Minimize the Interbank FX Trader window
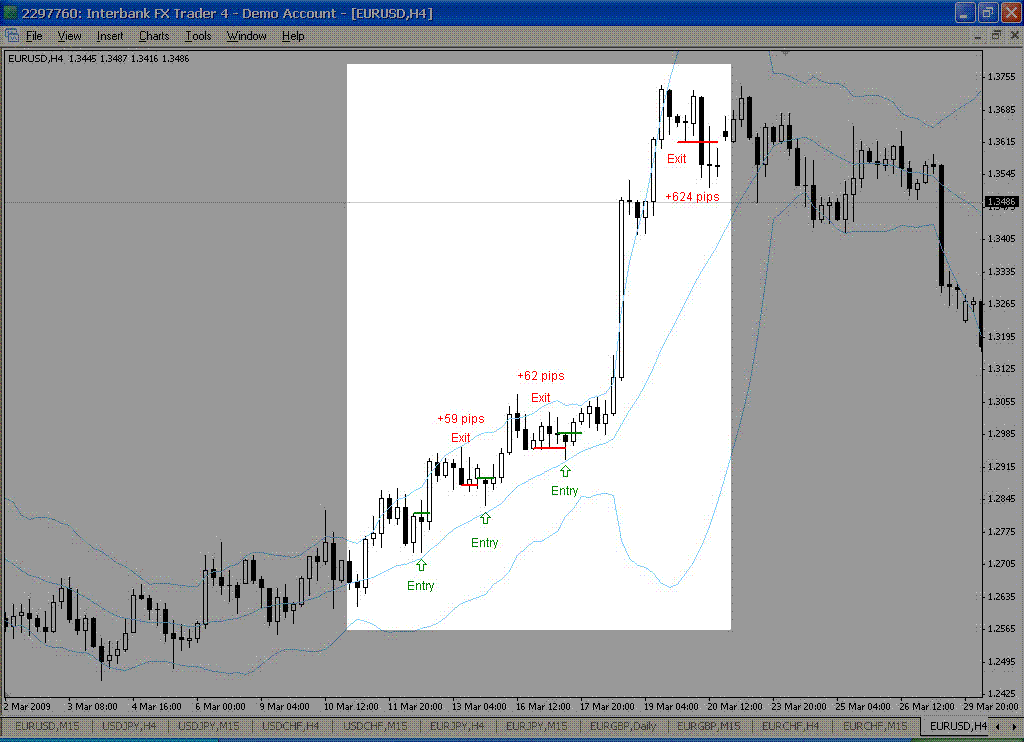Image resolution: width=1024 pixels, height=742 pixels. pyautogui.click(x=965, y=12)
